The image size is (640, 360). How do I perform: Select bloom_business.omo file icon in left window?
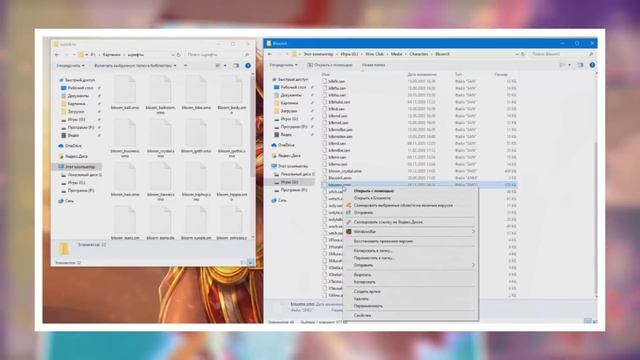(125, 133)
